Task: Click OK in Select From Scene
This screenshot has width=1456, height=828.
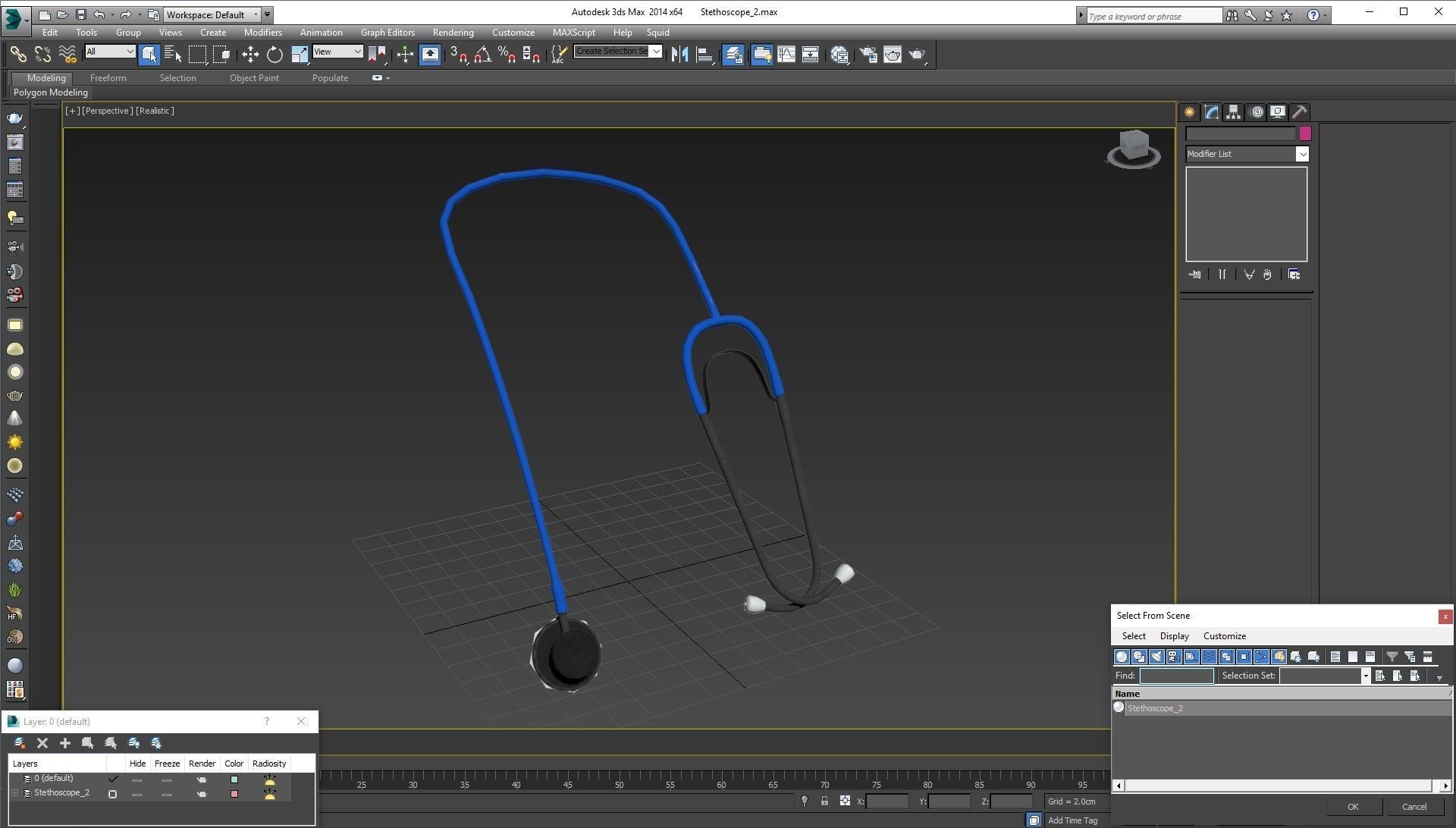Action: coord(1352,807)
